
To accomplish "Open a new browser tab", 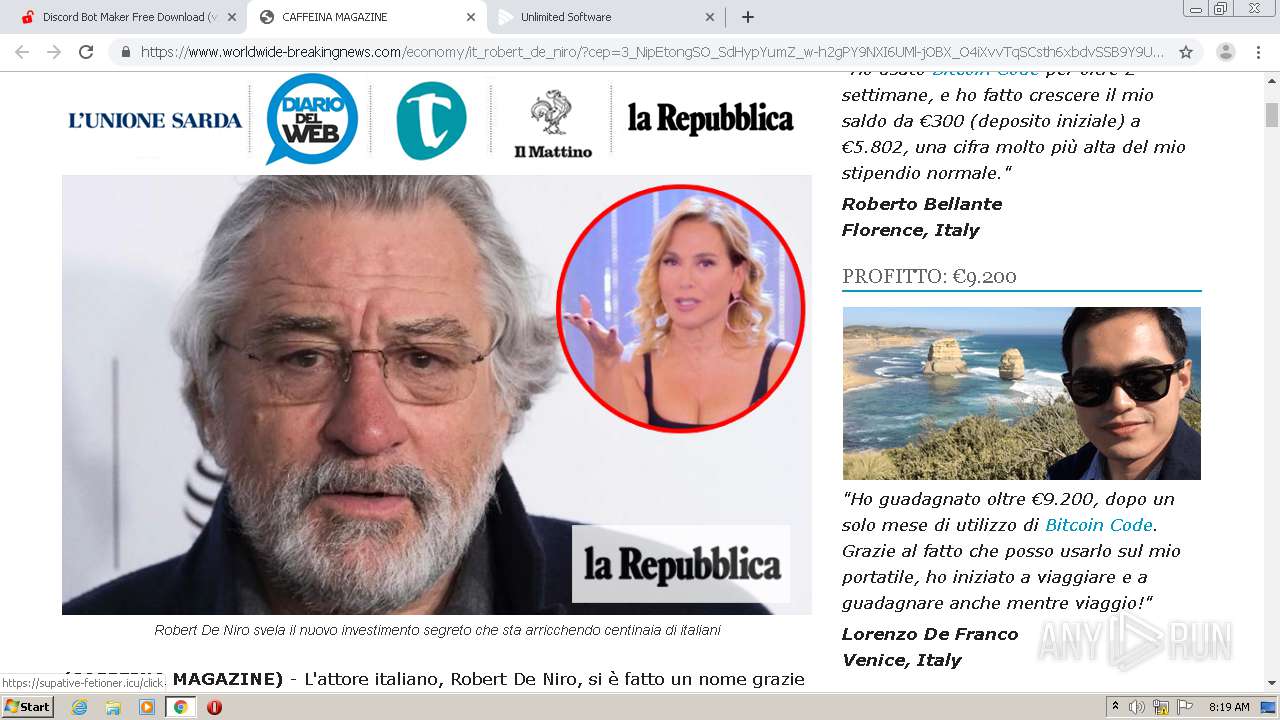I will click(x=747, y=17).
